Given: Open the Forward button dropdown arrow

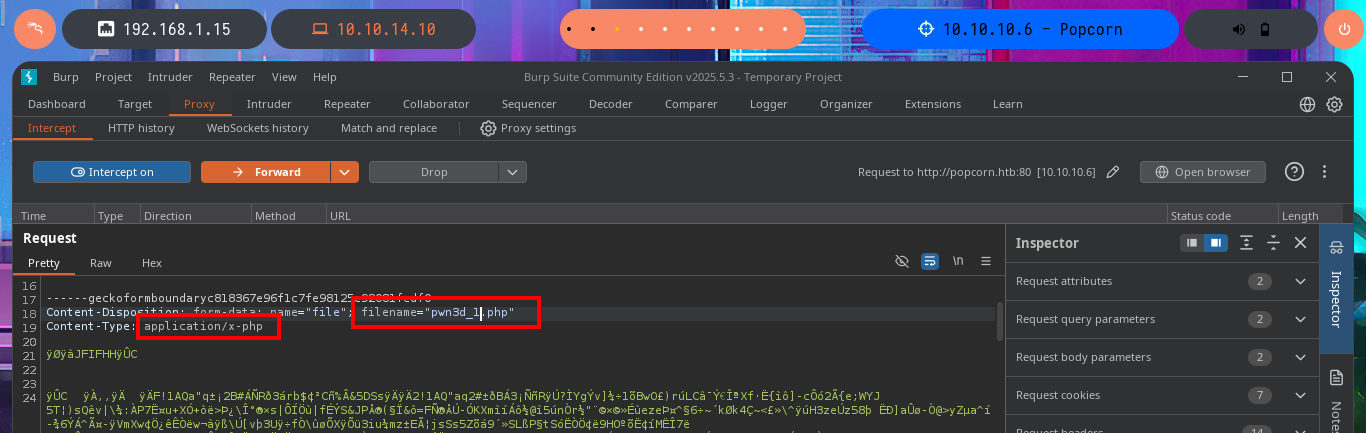Looking at the screenshot, I should point(345,172).
